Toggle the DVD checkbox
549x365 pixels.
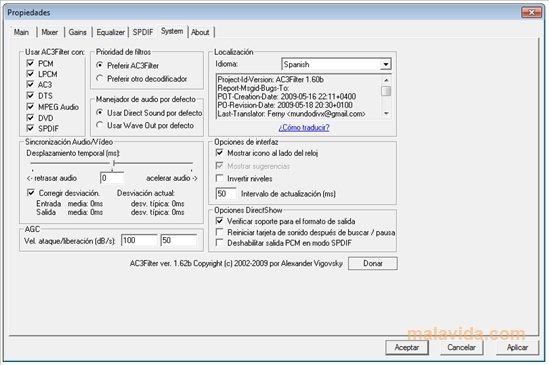click(30, 118)
